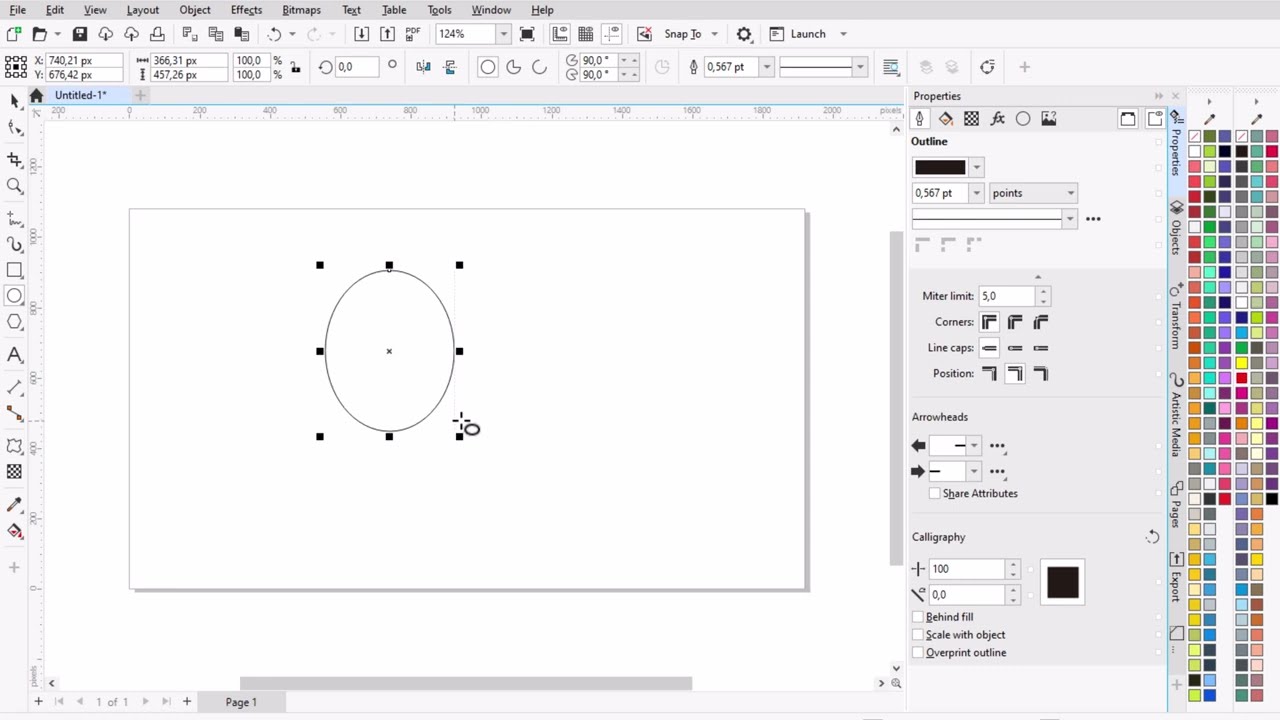Click the Print icon
This screenshot has width=1280, height=720.
tap(157, 34)
